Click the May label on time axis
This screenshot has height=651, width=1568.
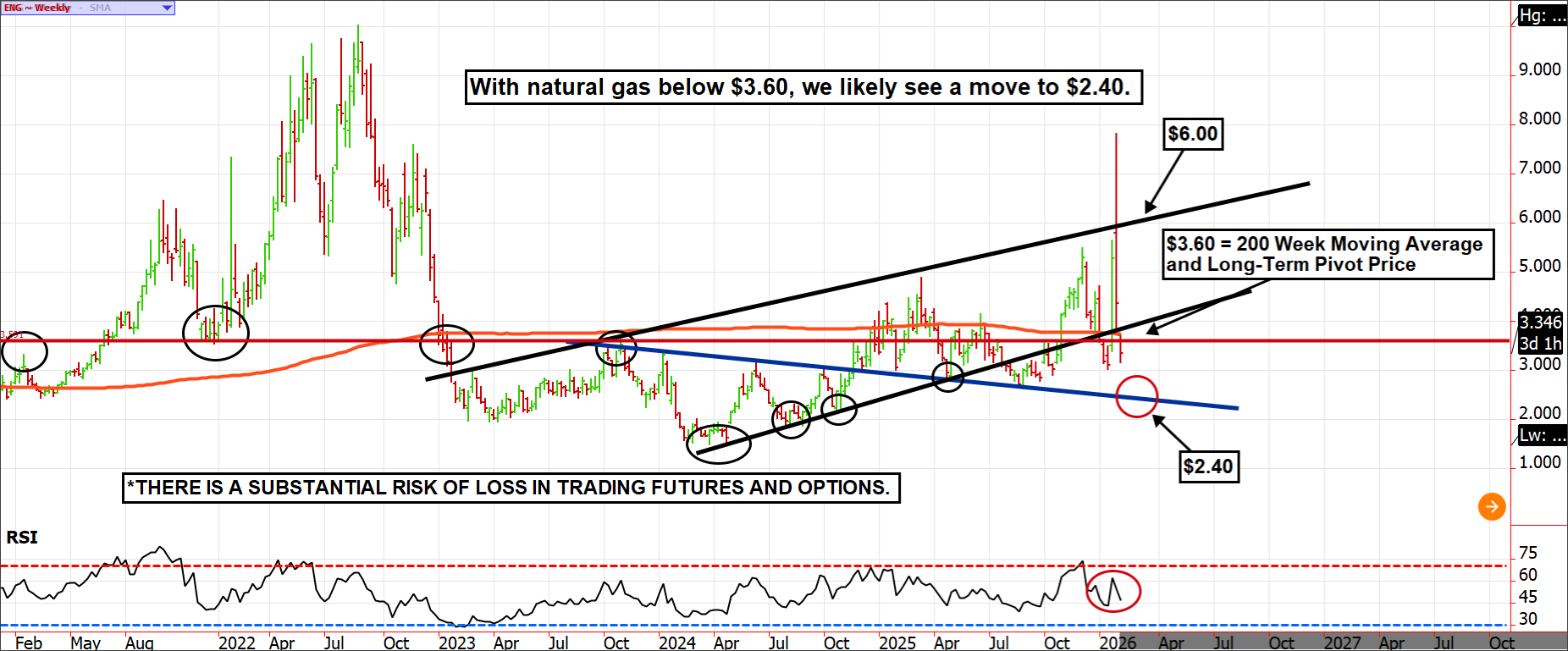point(86,643)
